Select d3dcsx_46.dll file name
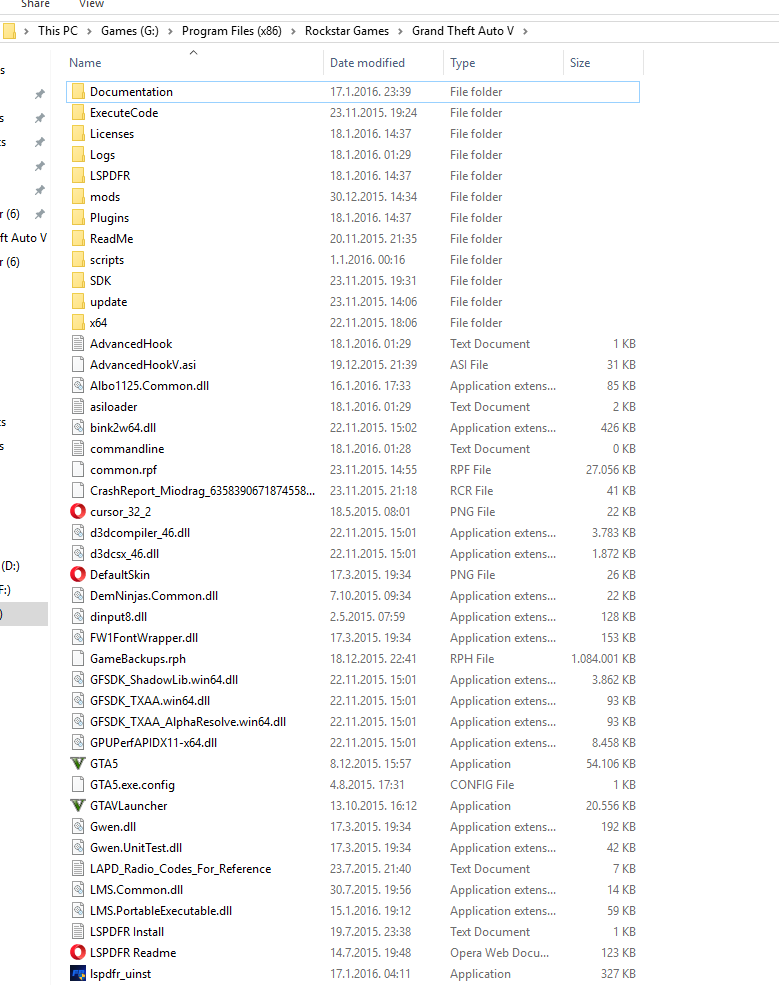The height and width of the screenshot is (1006, 779). (x=124, y=554)
